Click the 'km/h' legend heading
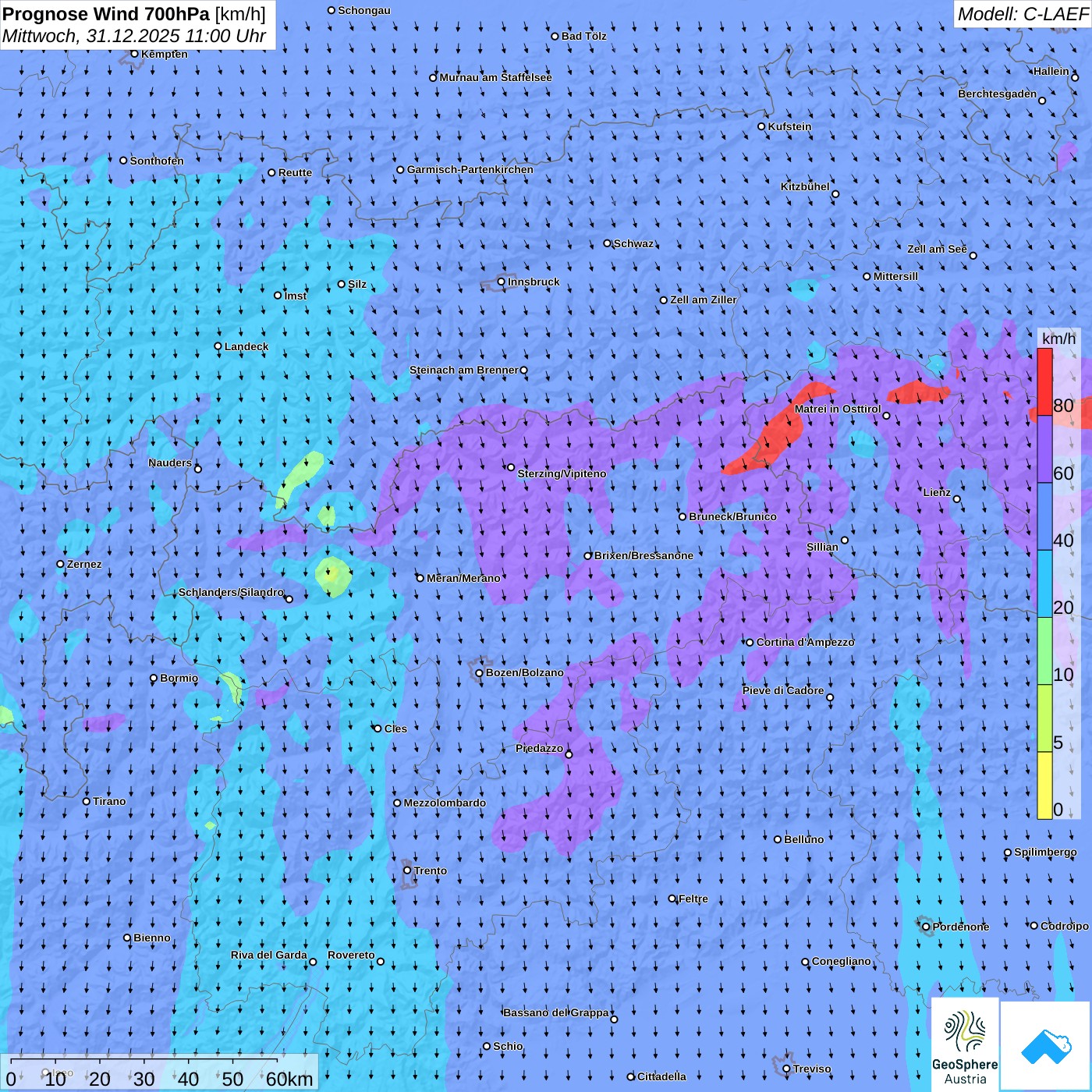Viewport: 1092px width, 1092px height. pyautogui.click(x=1058, y=339)
